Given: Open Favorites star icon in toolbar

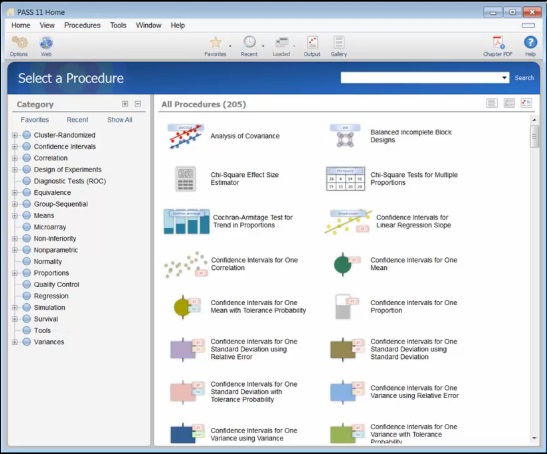Looking at the screenshot, I should click(x=216, y=43).
